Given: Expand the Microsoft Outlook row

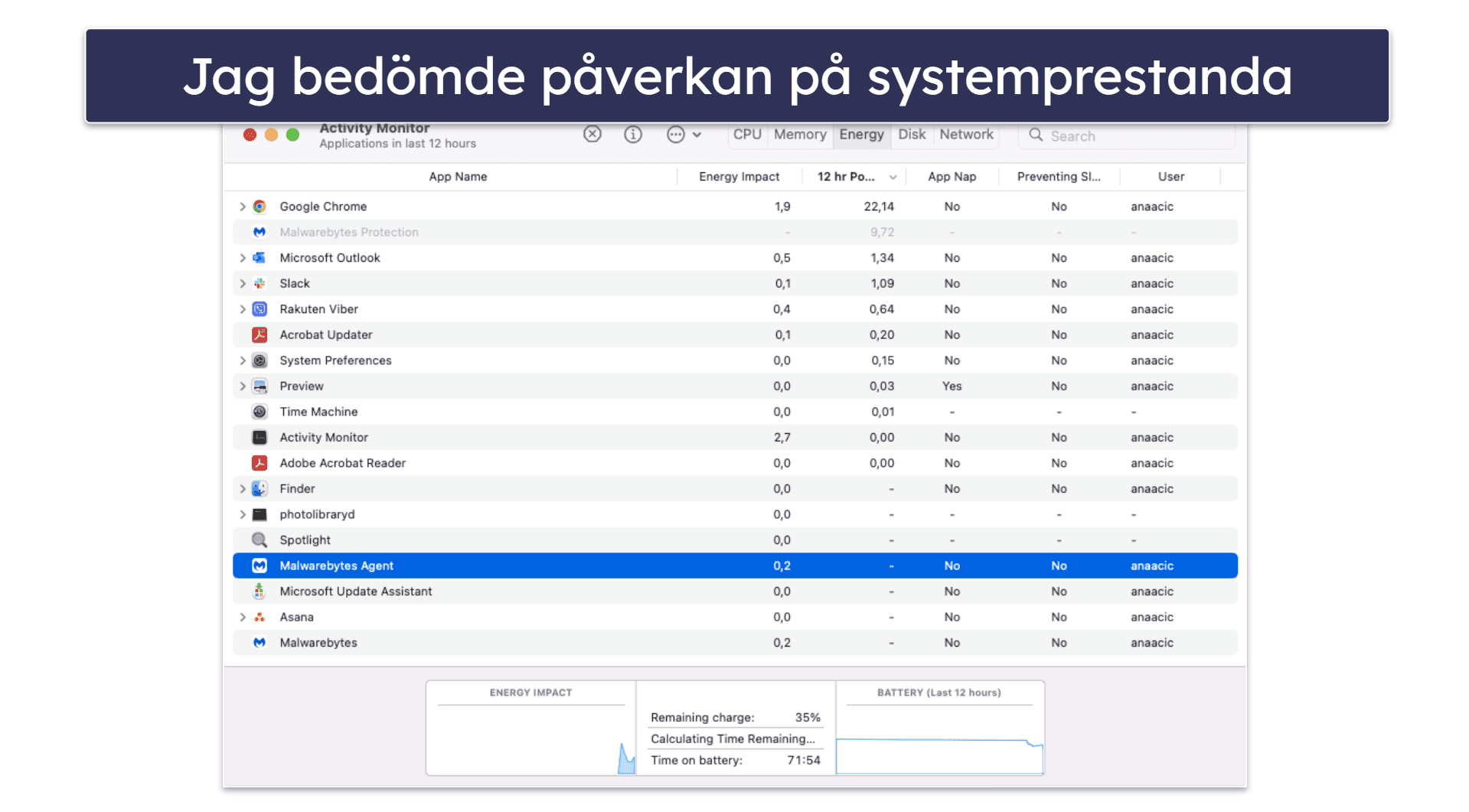Looking at the screenshot, I should [x=242, y=258].
